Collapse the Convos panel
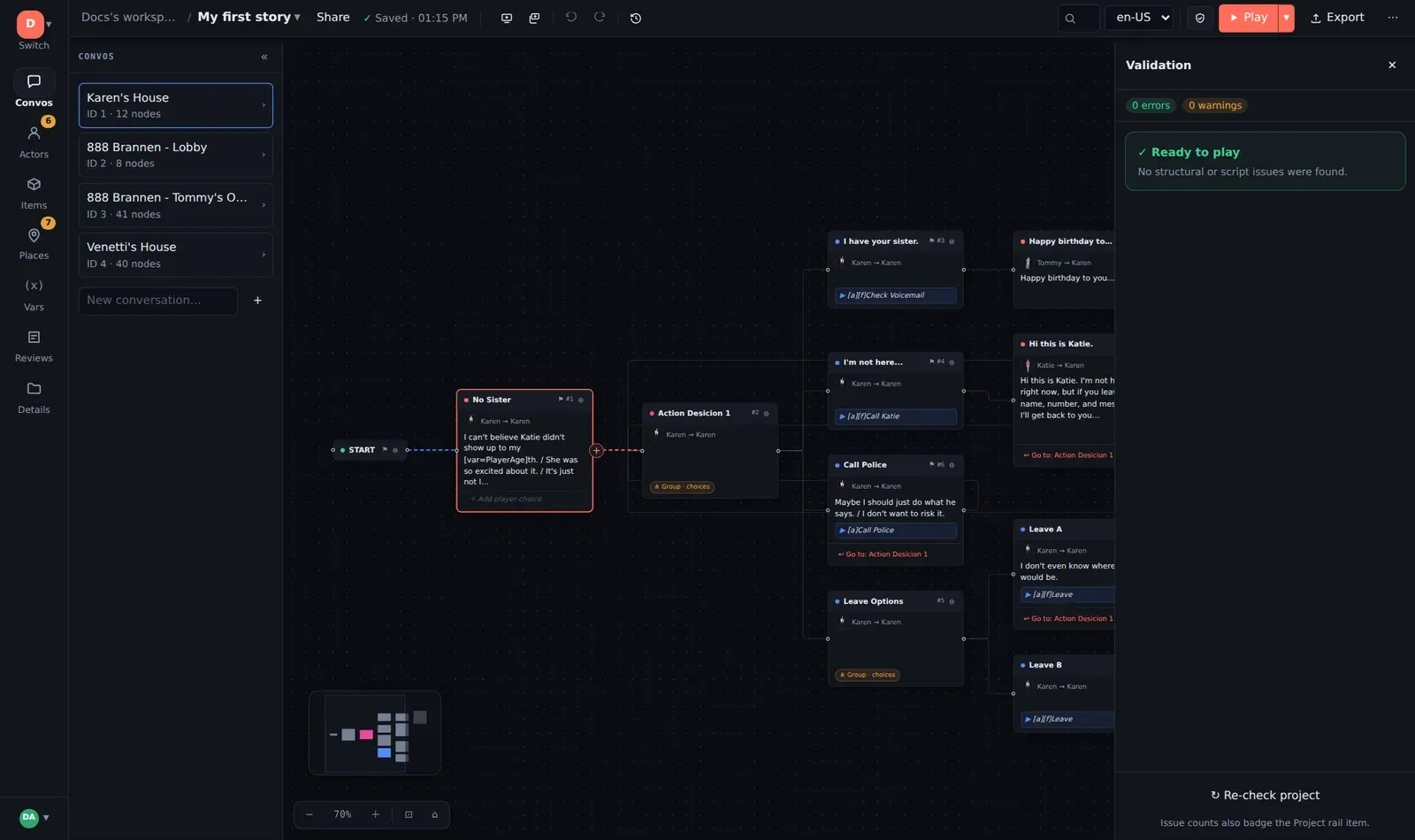1415x840 pixels. click(x=264, y=57)
